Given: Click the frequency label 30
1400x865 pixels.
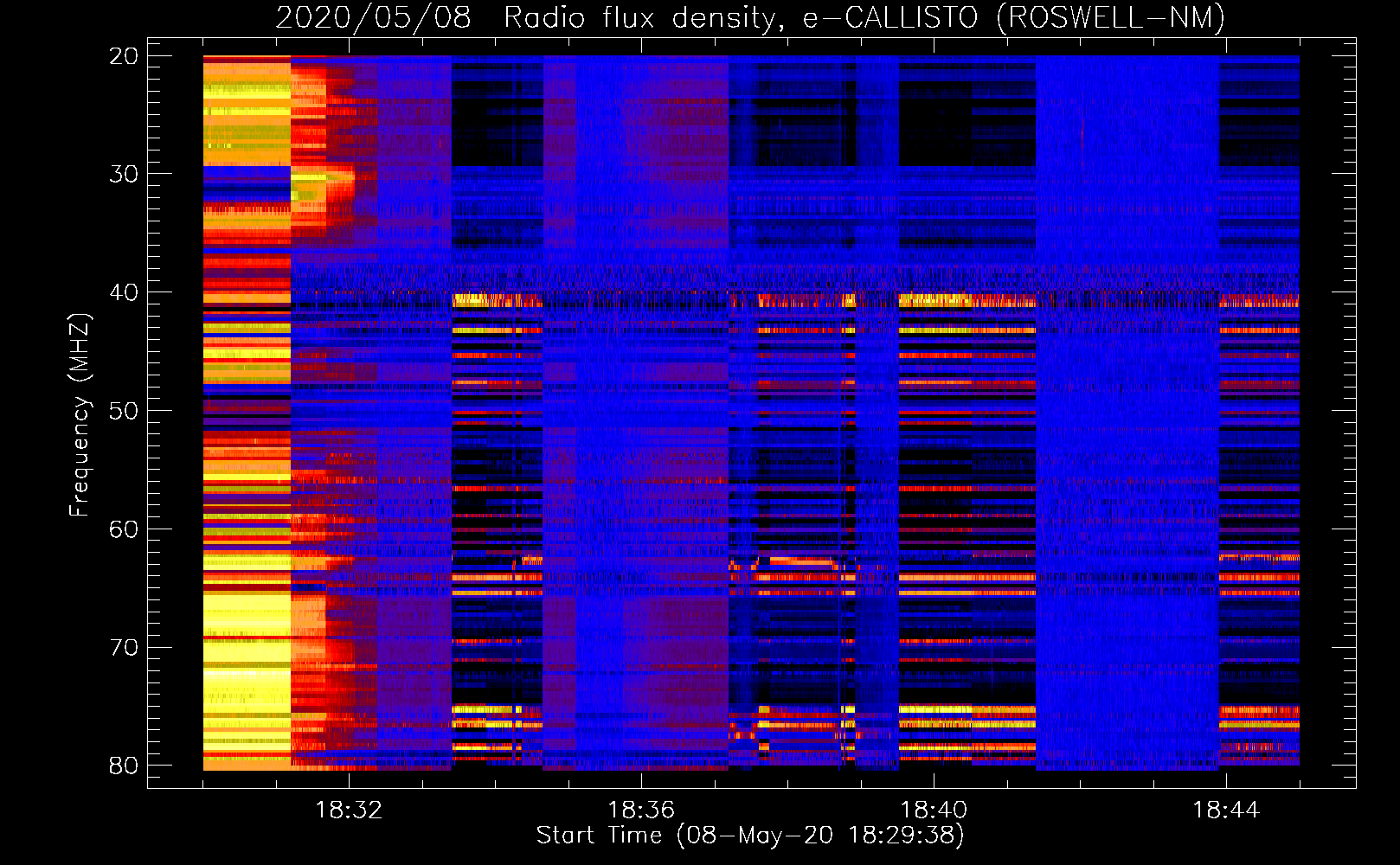Looking at the screenshot, I should 124,174.
